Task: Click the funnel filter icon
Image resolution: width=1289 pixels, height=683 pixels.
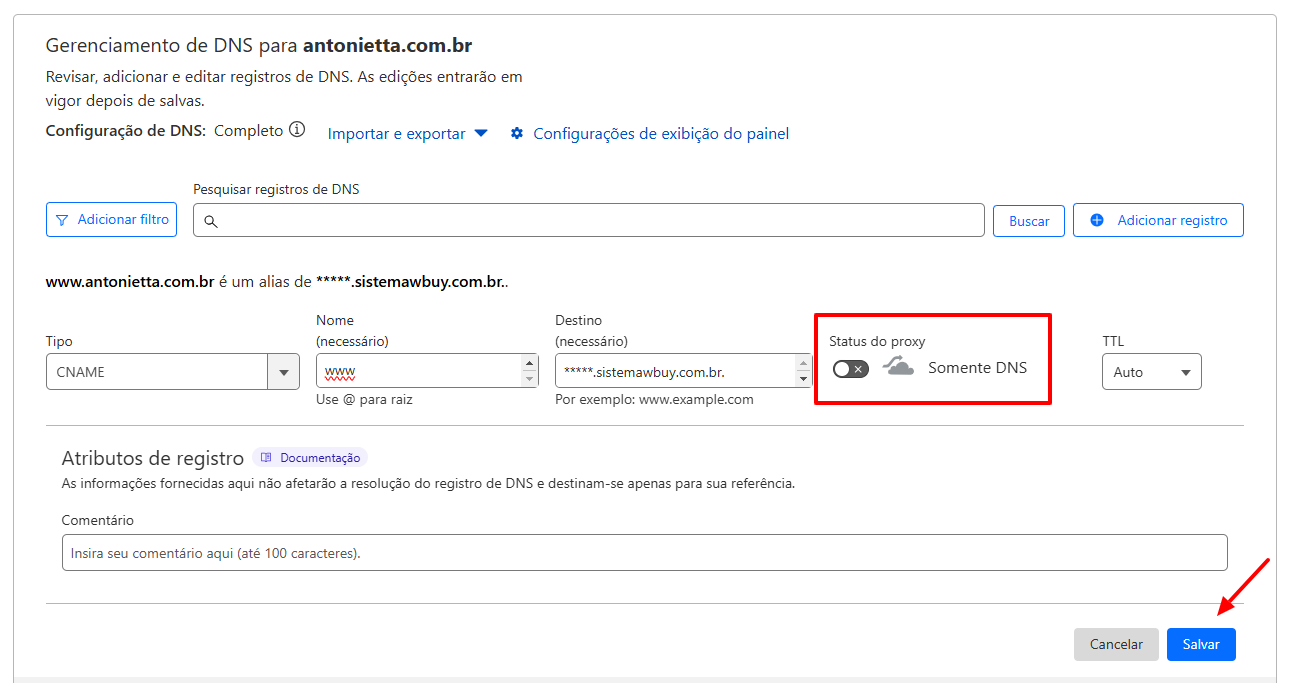Action: tap(62, 220)
